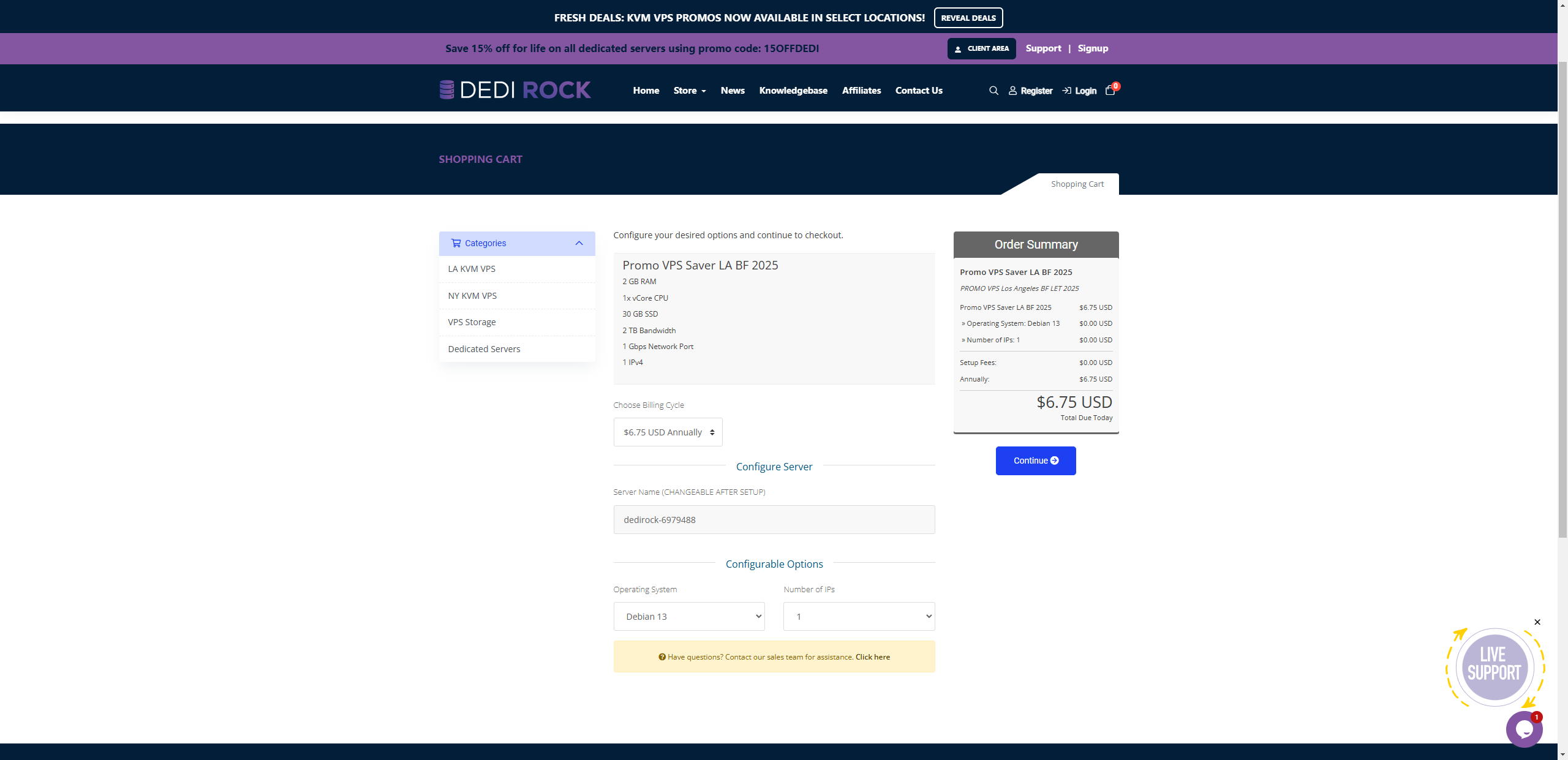The image size is (1568, 760).
Task: Click the Server Name input field
Action: [774, 520]
